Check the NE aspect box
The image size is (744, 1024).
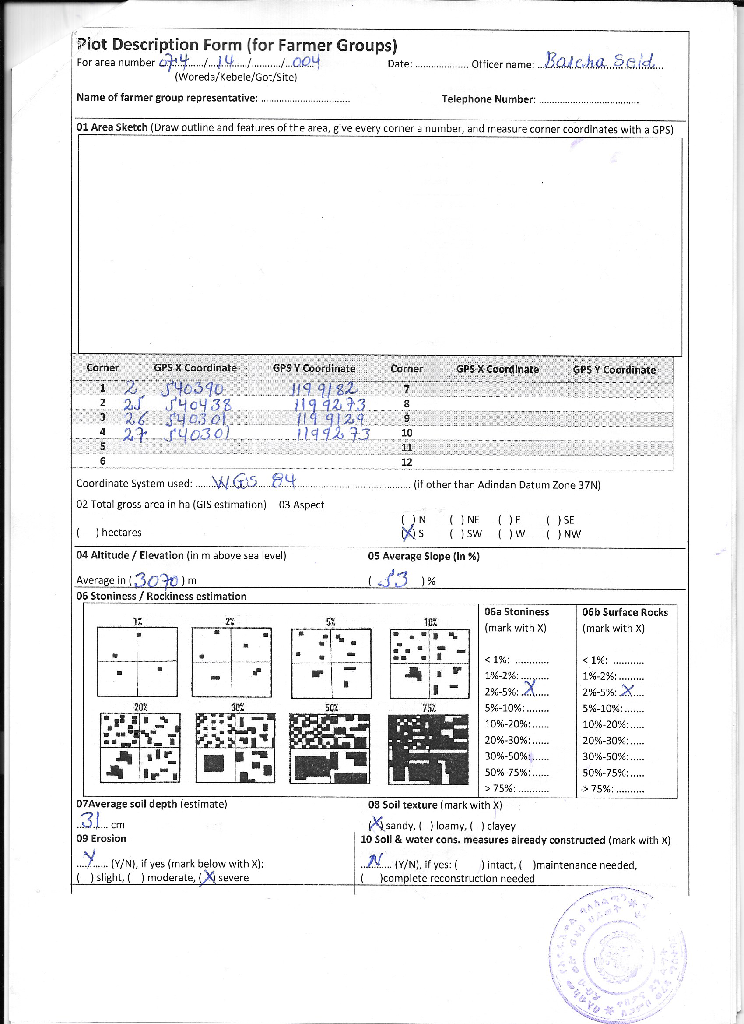[456, 520]
